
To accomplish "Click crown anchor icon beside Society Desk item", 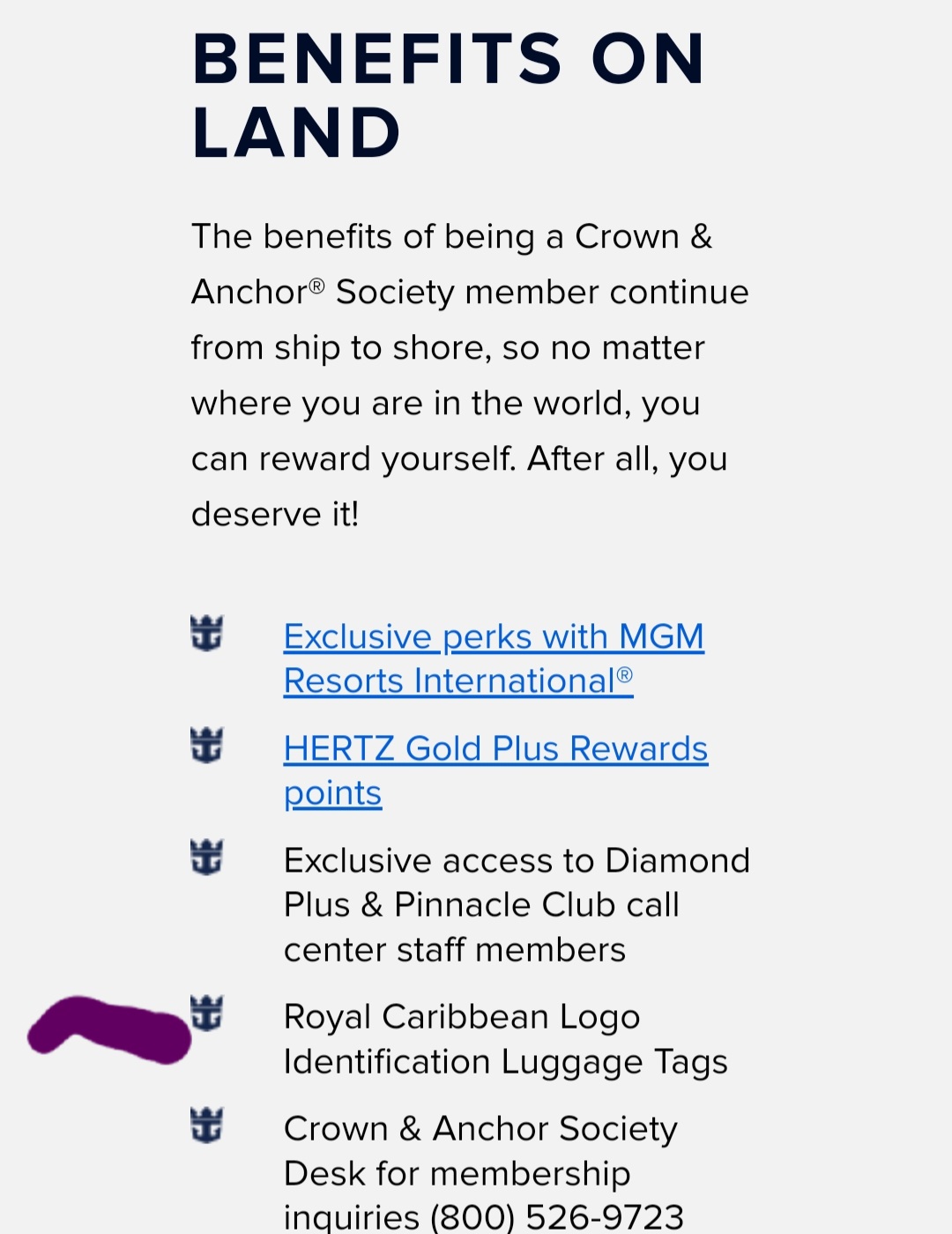I will click(207, 1125).
